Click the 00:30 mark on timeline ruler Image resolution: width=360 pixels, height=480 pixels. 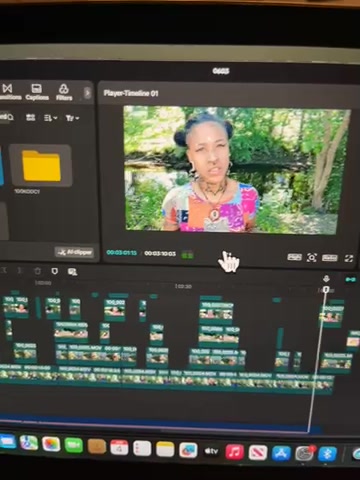point(183,287)
